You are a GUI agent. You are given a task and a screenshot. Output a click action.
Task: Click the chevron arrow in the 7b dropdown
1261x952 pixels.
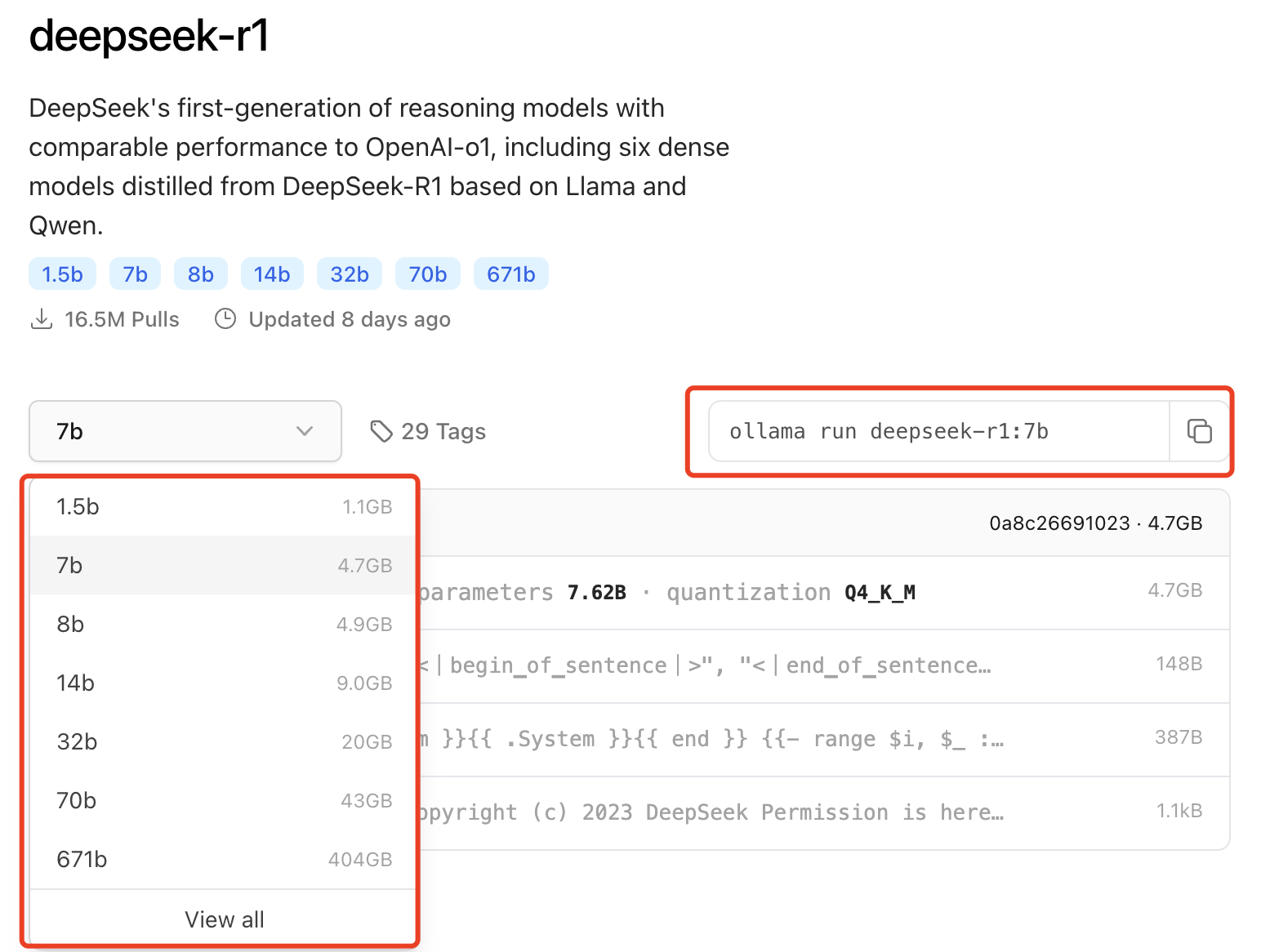click(305, 431)
